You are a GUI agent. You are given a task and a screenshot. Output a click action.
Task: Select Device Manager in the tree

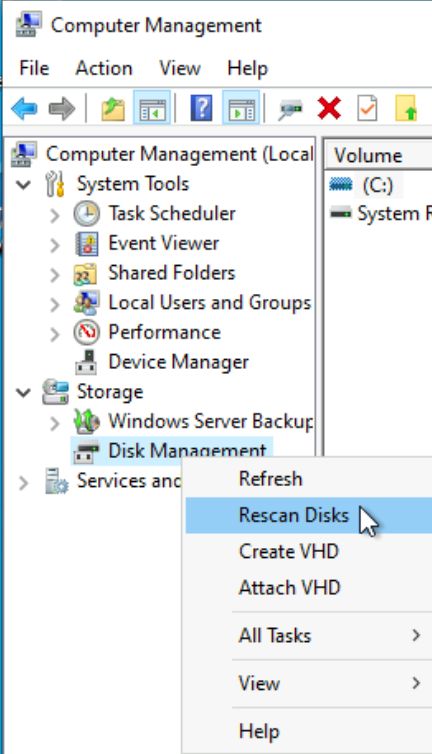pyautogui.click(x=178, y=362)
